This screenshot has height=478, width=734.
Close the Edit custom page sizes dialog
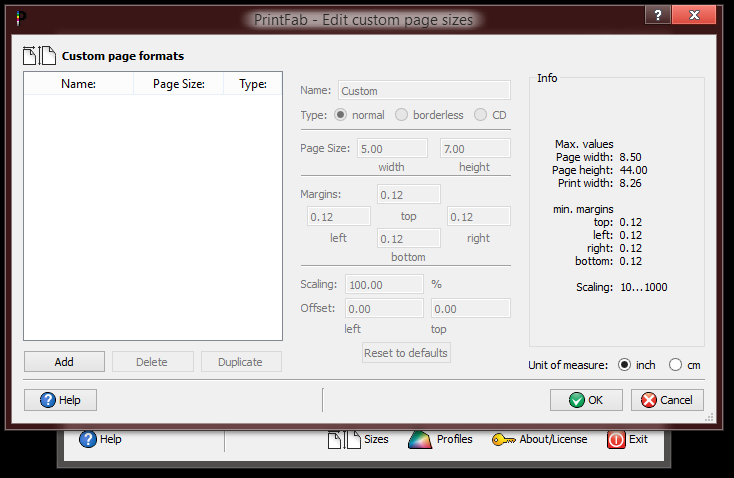pos(694,15)
